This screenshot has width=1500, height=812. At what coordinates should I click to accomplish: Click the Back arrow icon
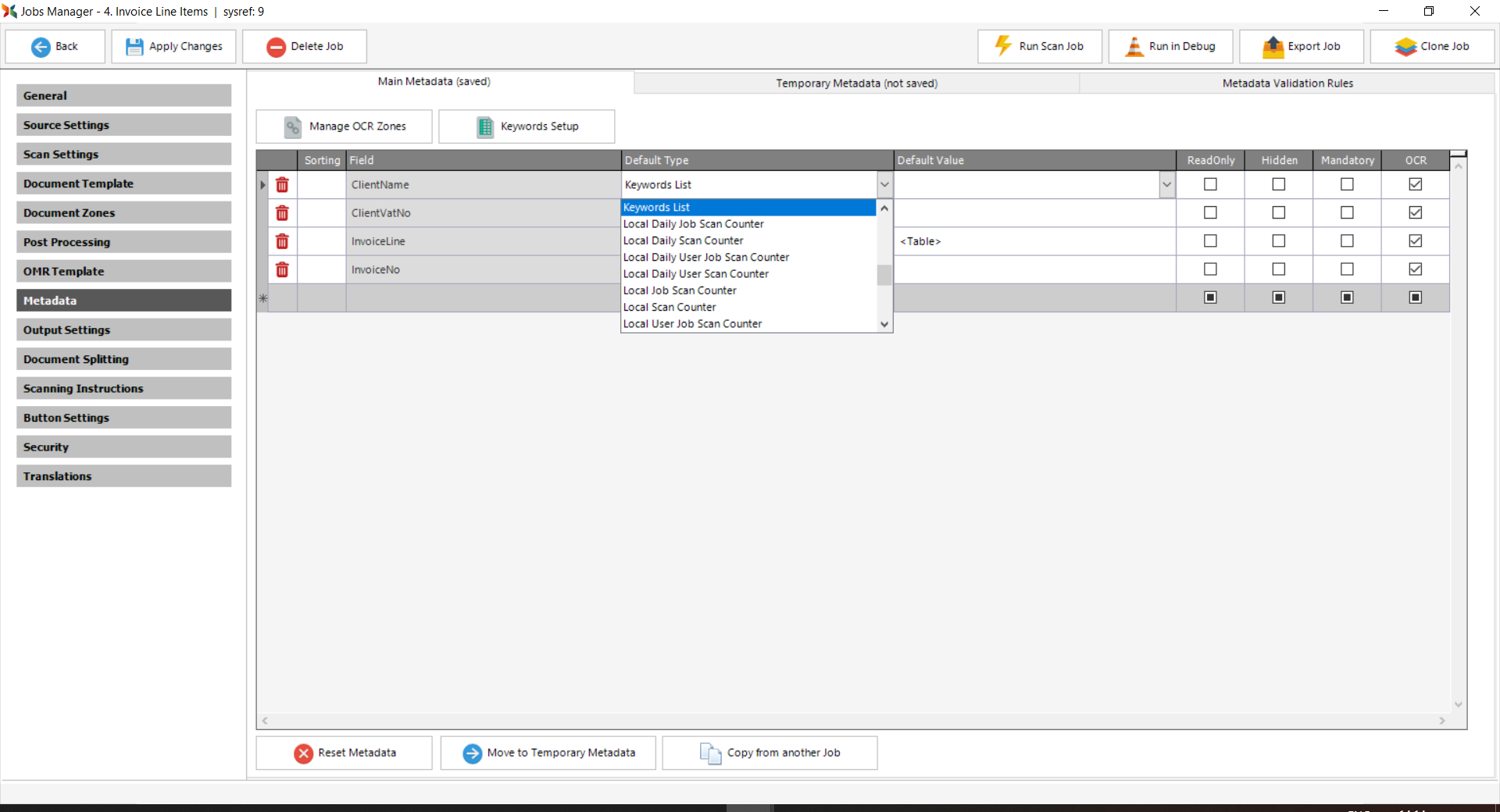[x=41, y=47]
